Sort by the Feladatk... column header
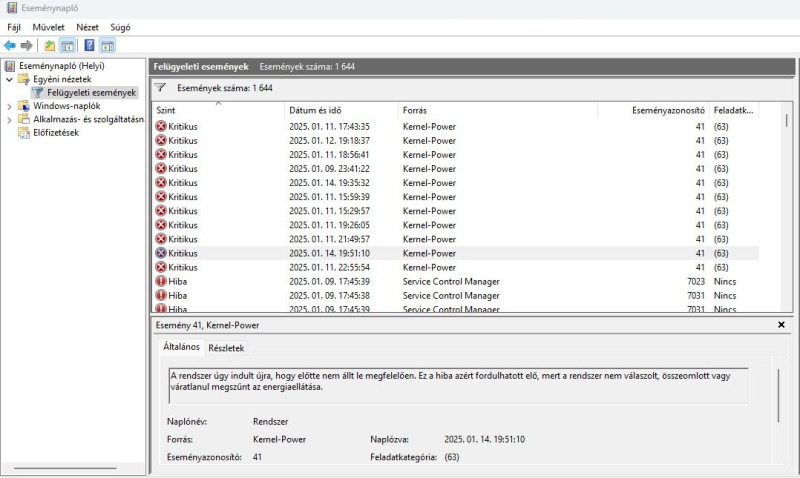 coord(734,110)
